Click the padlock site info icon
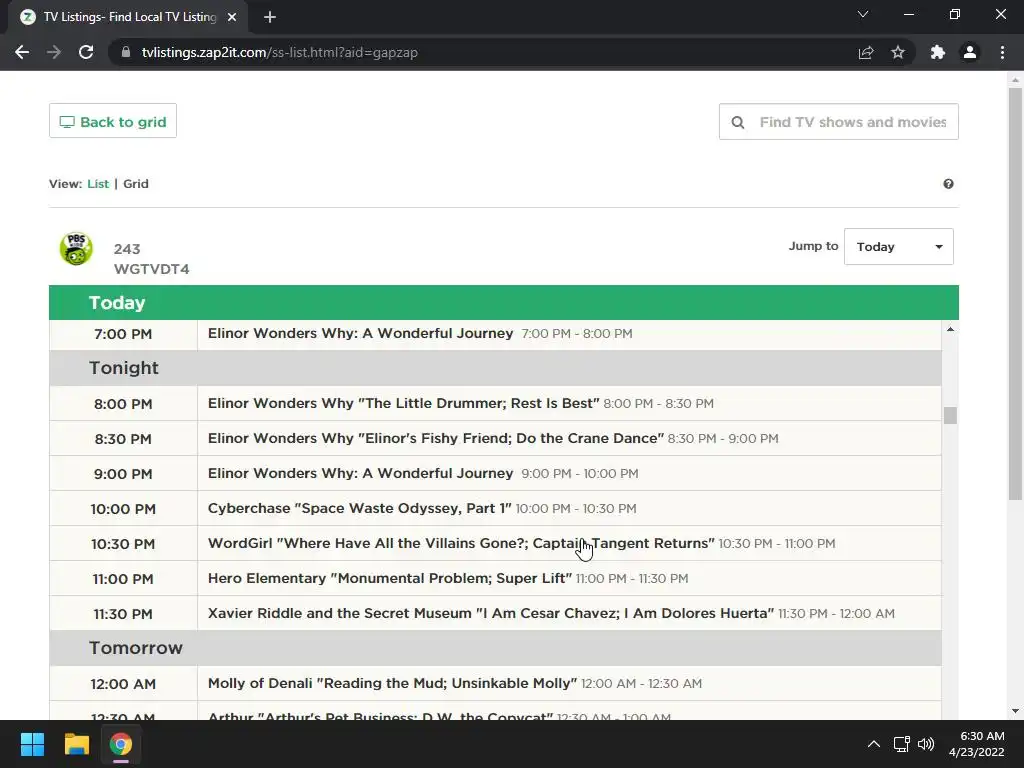1024x768 pixels. [x=126, y=52]
